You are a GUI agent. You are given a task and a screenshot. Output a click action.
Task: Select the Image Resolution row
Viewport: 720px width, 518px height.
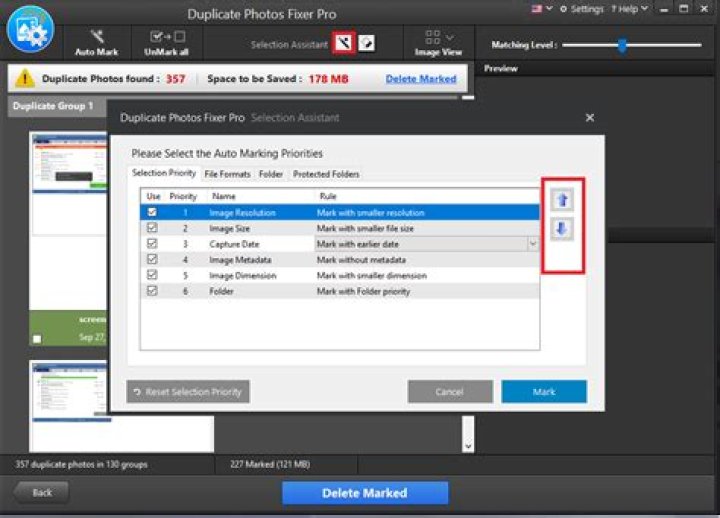click(x=340, y=213)
